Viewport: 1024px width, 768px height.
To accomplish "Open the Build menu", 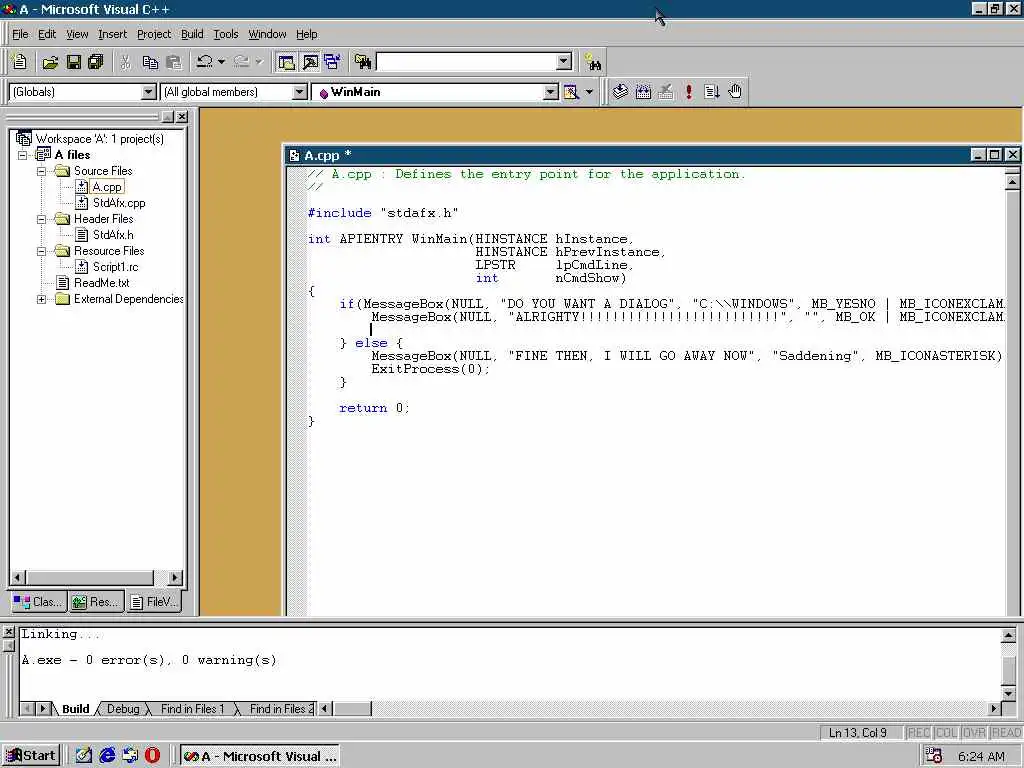I will point(192,34).
